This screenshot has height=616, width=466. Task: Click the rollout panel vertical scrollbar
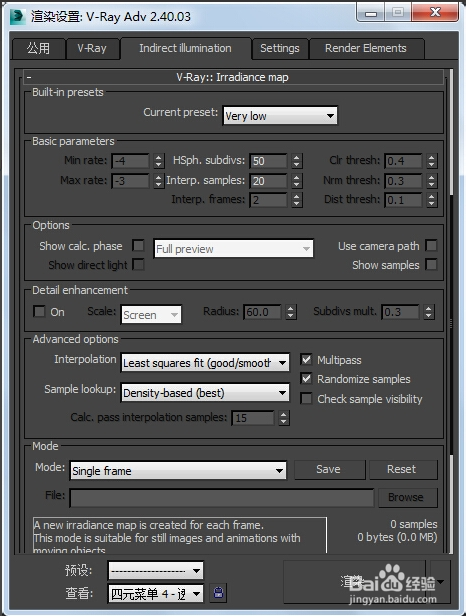(x=451, y=310)
